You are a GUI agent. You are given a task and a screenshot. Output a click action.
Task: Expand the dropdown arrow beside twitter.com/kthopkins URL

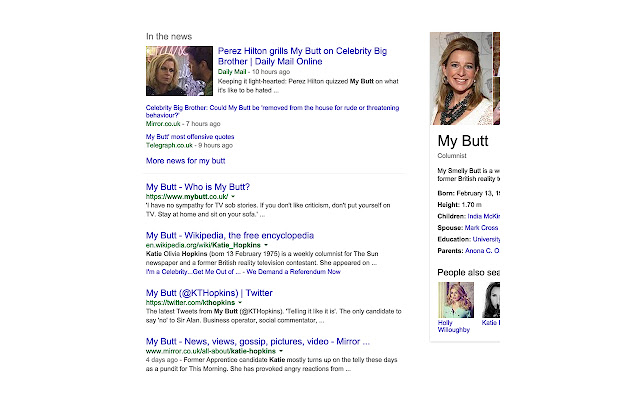coord(240,303)
